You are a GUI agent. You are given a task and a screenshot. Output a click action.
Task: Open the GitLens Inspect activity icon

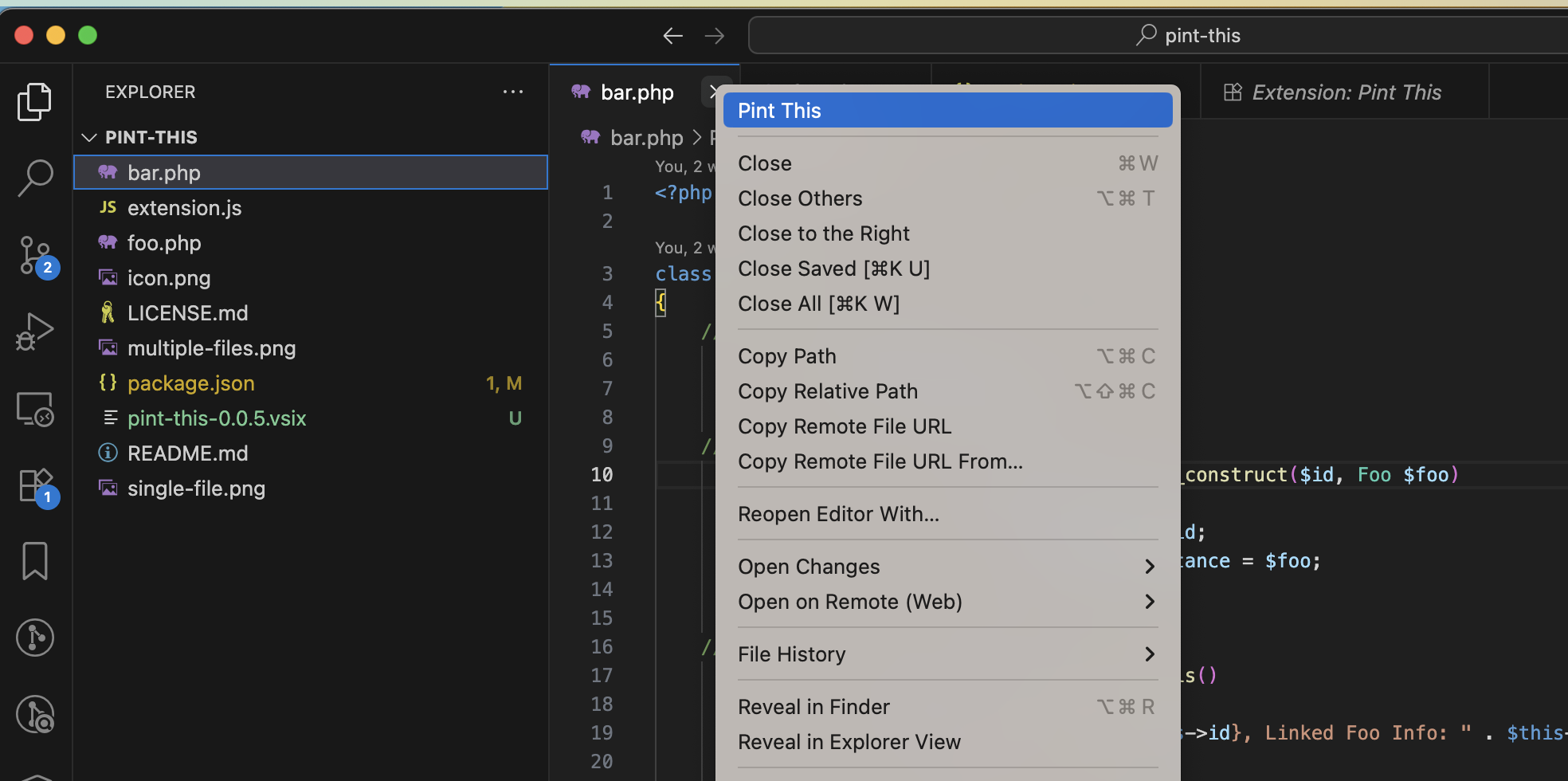[x=35, y=714]
